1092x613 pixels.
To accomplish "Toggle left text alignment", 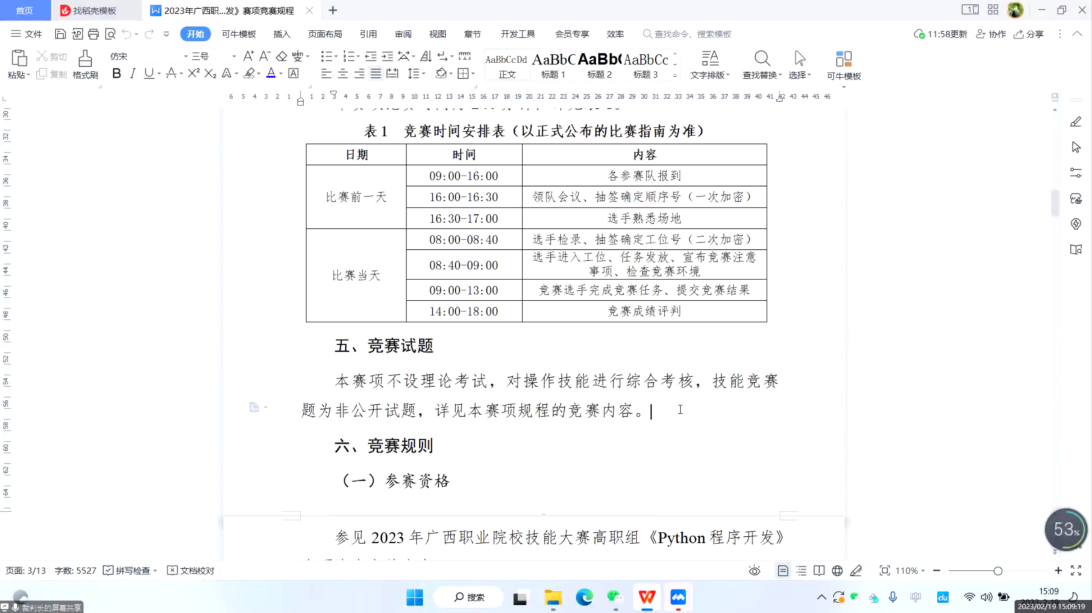I will 326,73.
